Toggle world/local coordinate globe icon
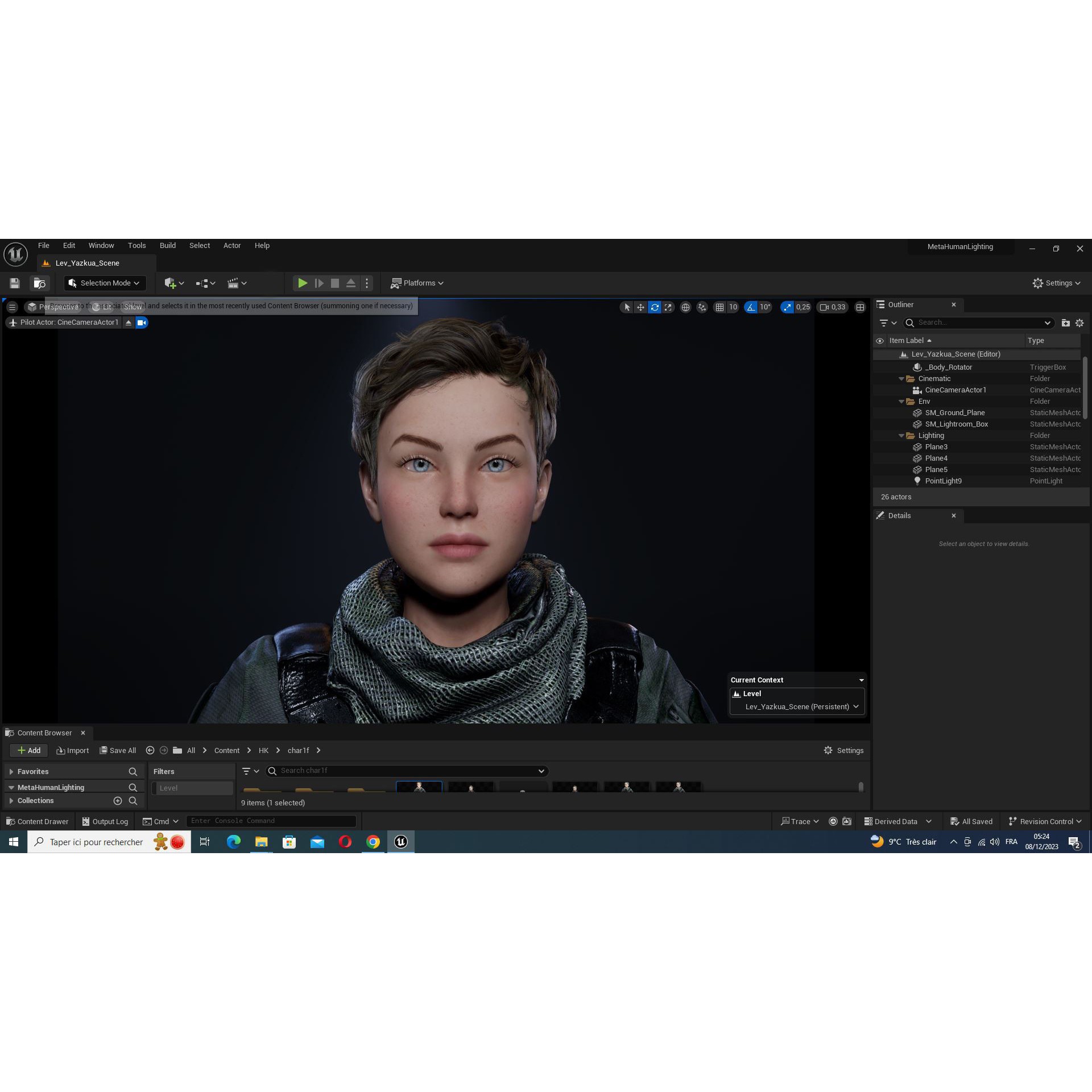The height and width of the screenshot is (1092, 1092). point(686,307)
